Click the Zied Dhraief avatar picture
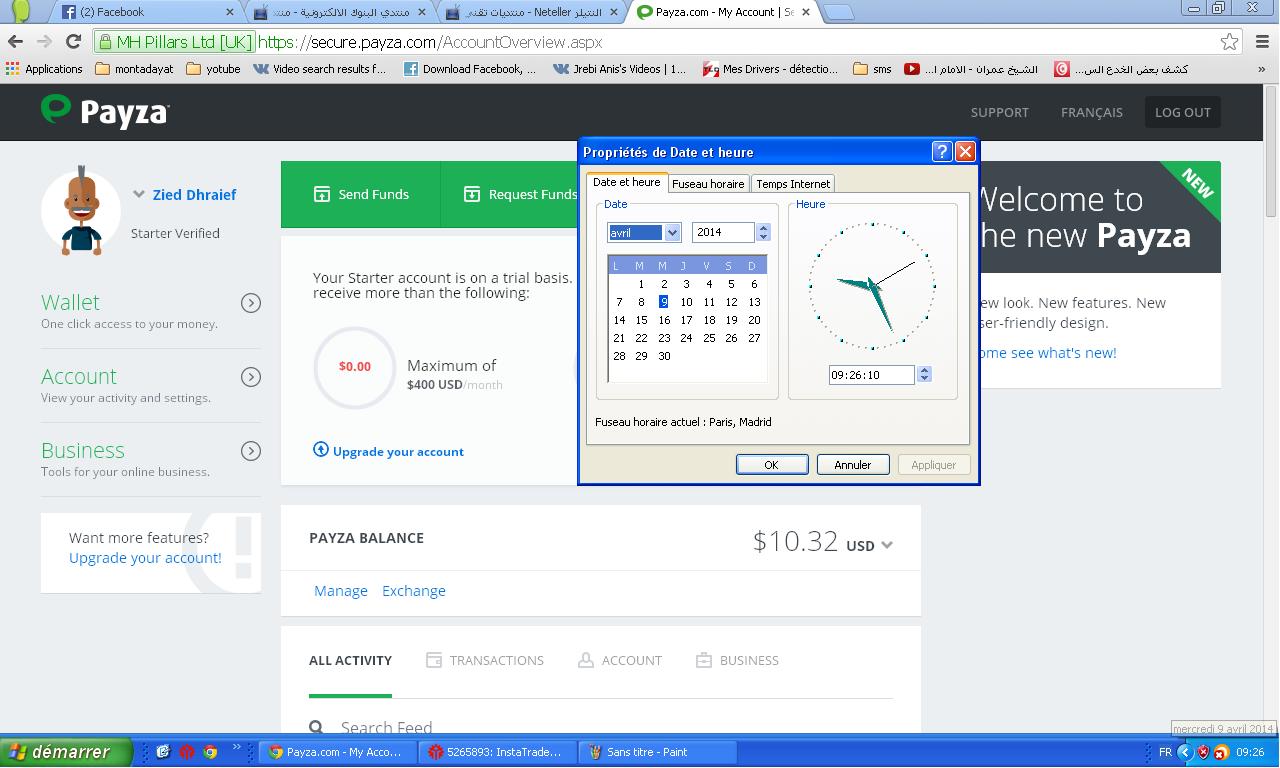 point(81,212)
